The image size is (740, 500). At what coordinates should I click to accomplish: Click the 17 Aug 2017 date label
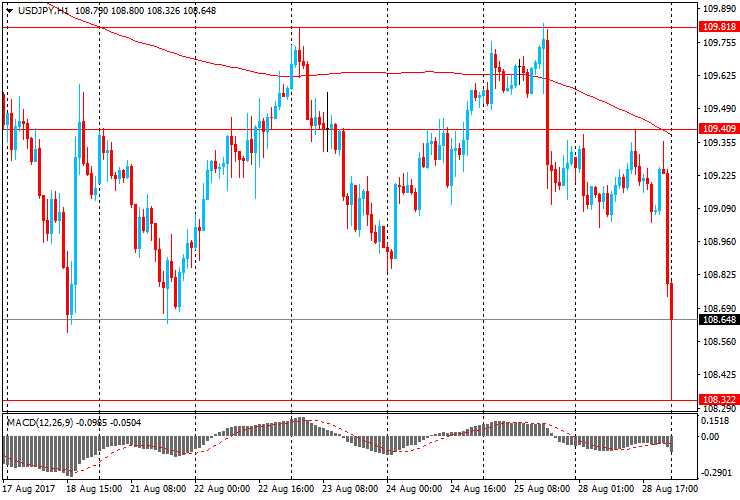29,489
